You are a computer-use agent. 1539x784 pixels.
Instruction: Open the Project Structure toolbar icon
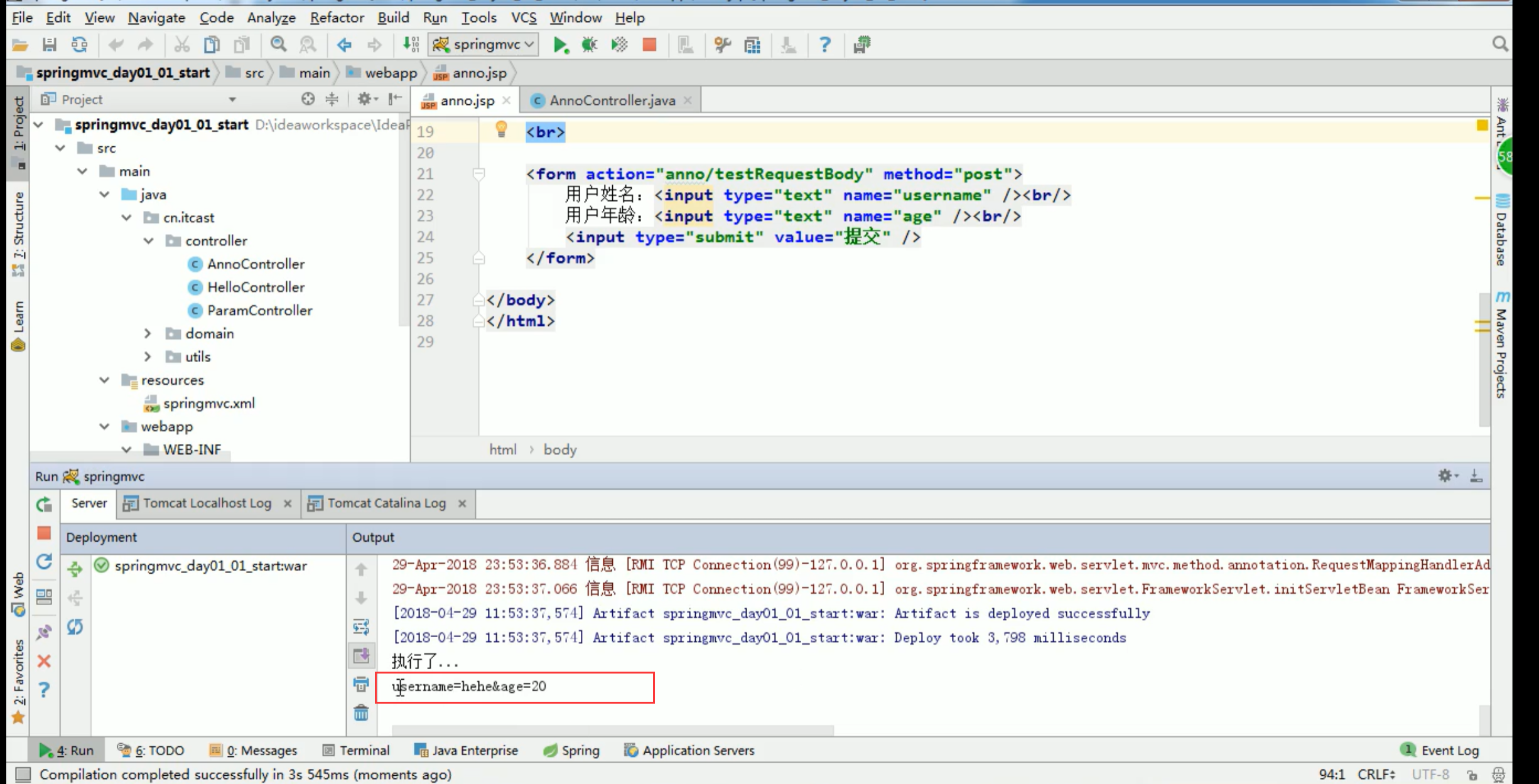pos(752,45)
